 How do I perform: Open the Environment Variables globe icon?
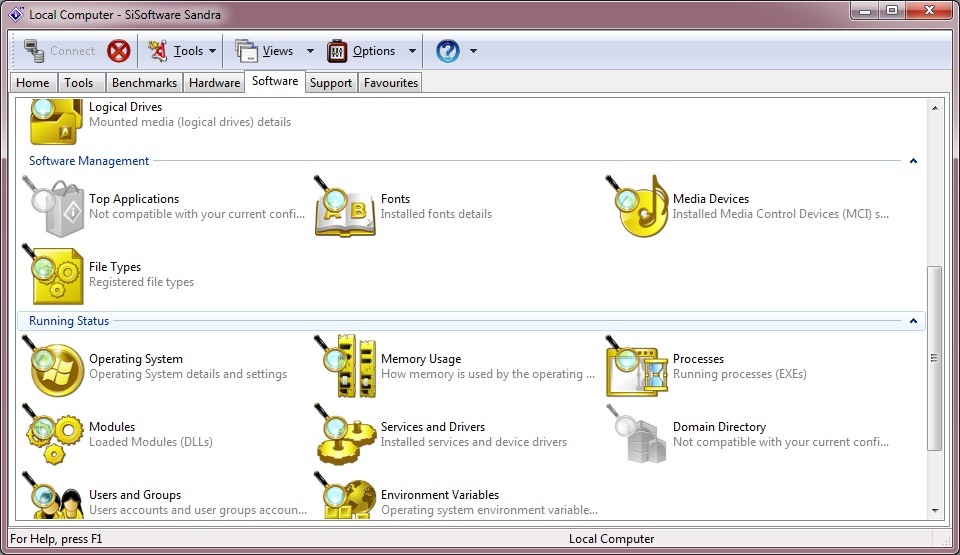345,496
